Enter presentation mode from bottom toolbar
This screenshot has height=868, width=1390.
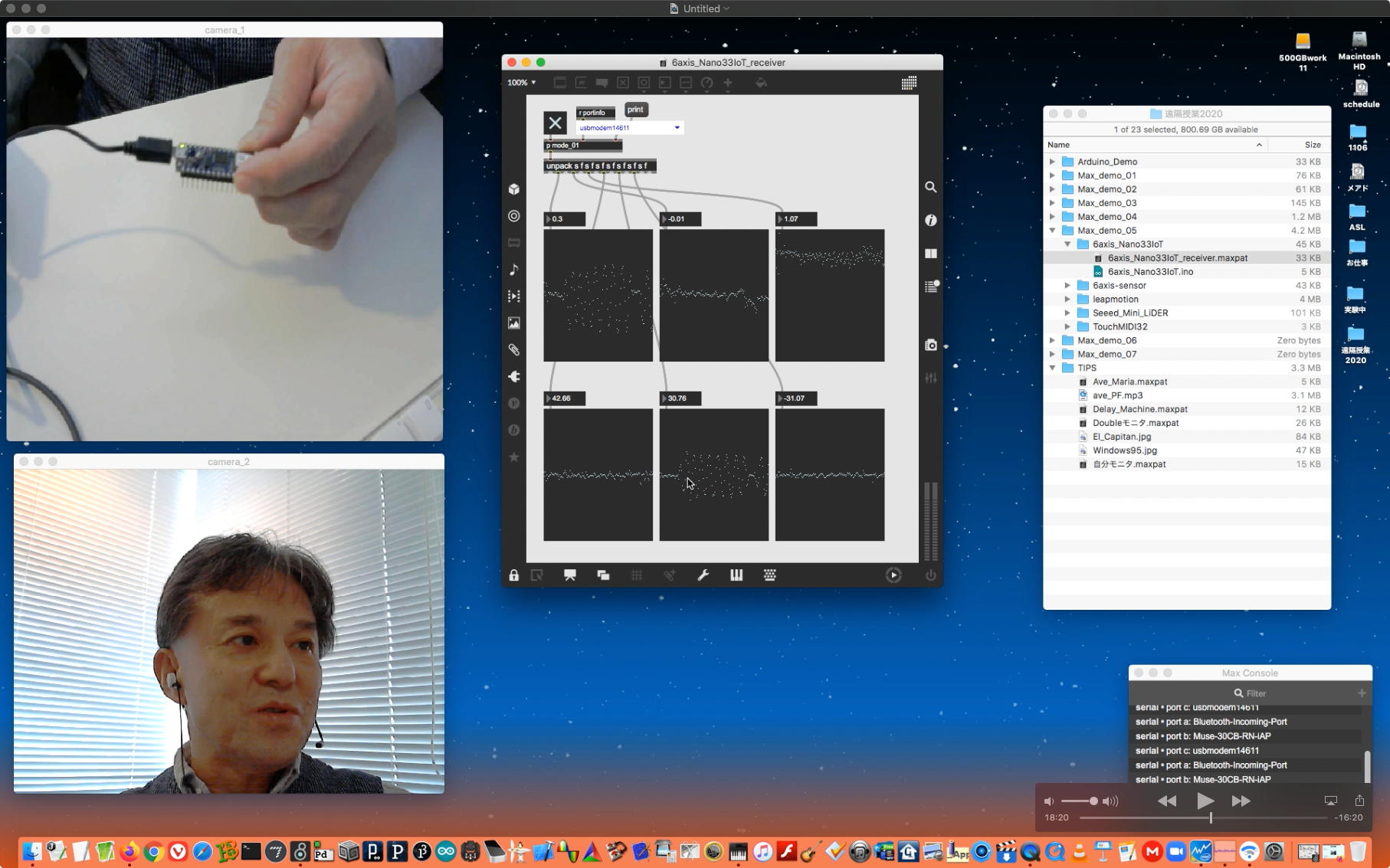pyautogui.click(x=569, y=575)
